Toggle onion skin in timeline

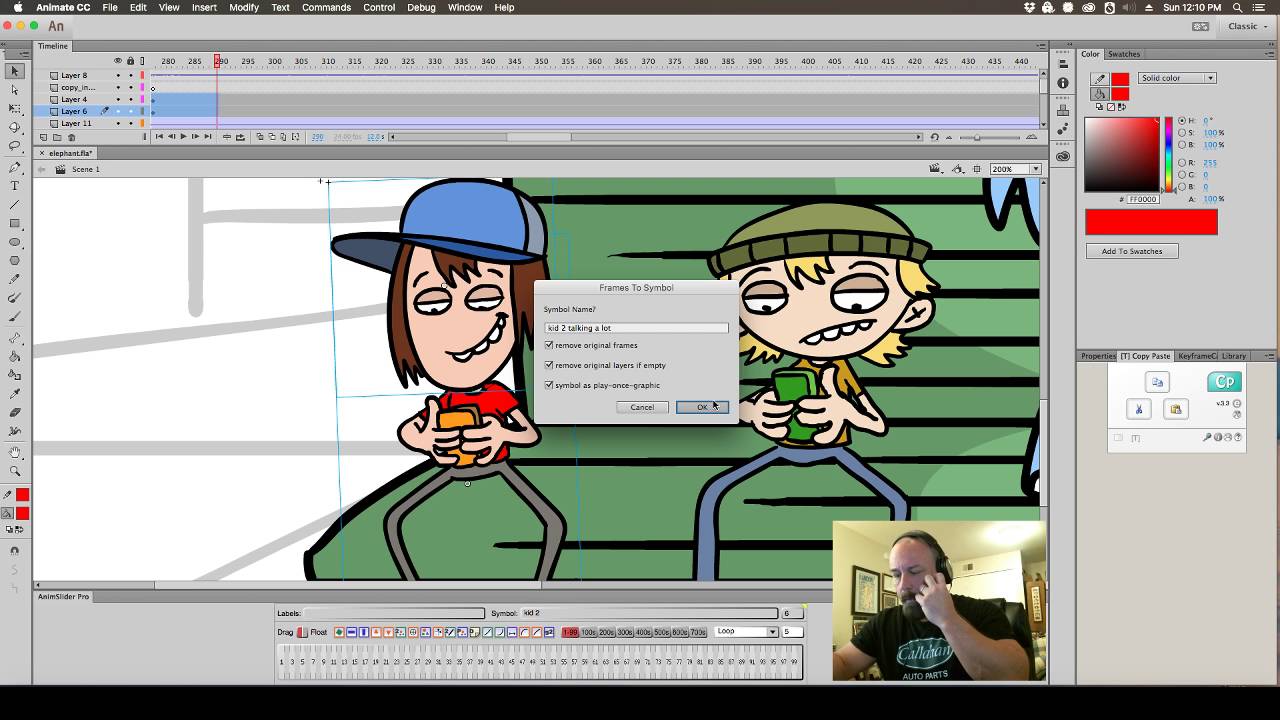(260, 137)
